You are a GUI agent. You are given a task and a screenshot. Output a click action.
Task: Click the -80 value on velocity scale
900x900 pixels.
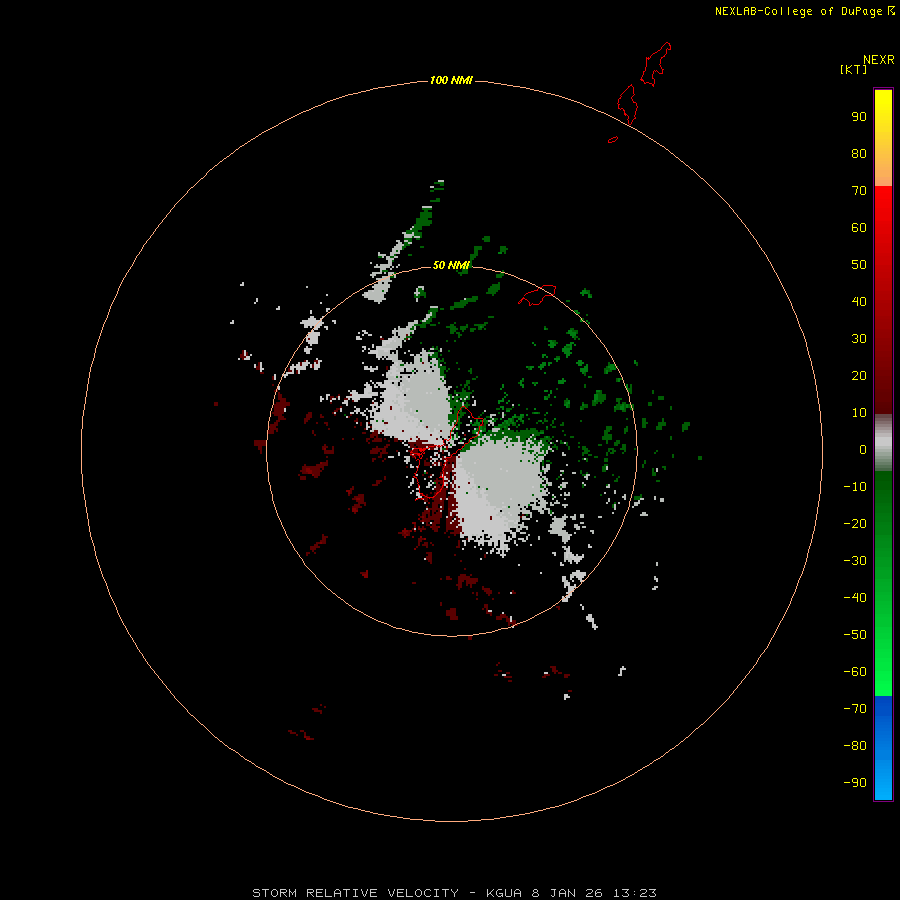pos(855,746)
